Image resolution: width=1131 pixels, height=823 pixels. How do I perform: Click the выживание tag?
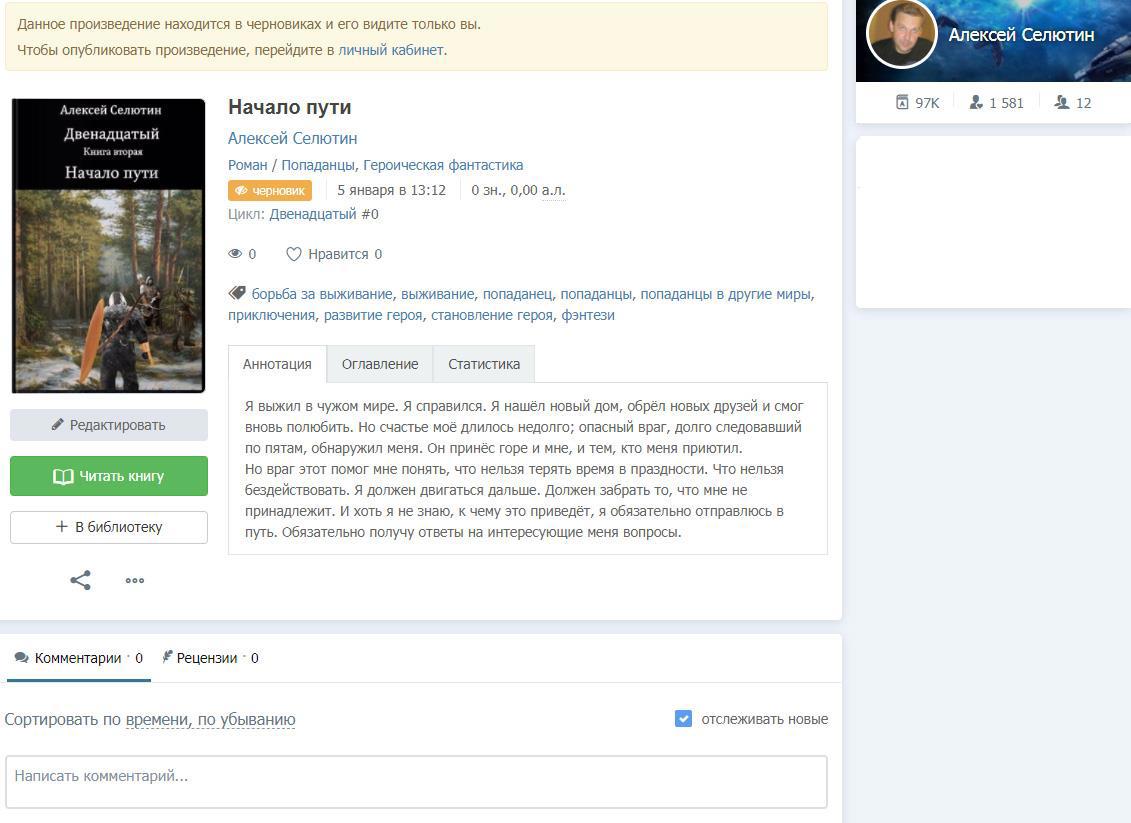[x=438, y=294]
